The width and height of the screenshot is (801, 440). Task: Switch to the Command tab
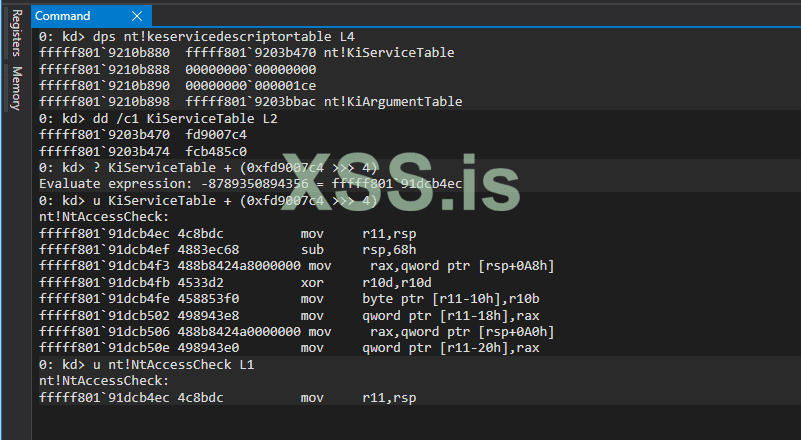pyautogui.click(x=63, y=16)
